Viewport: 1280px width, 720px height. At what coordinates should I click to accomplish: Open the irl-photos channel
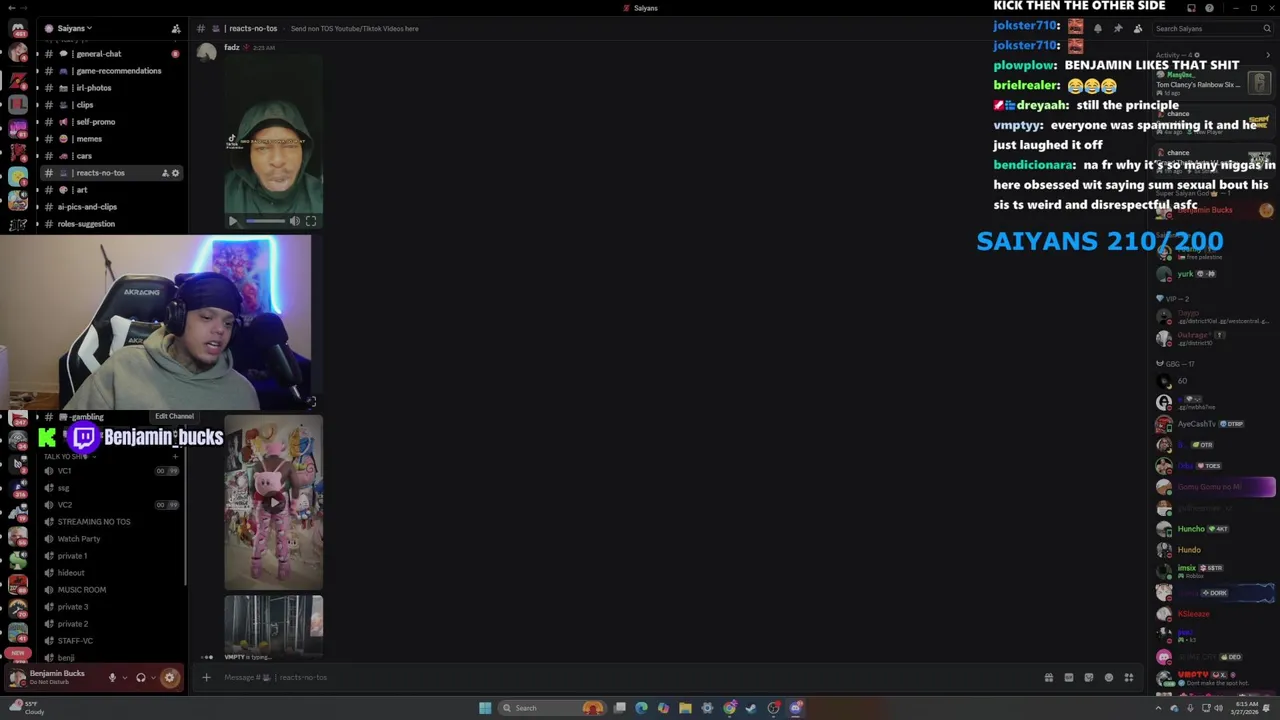110,88
